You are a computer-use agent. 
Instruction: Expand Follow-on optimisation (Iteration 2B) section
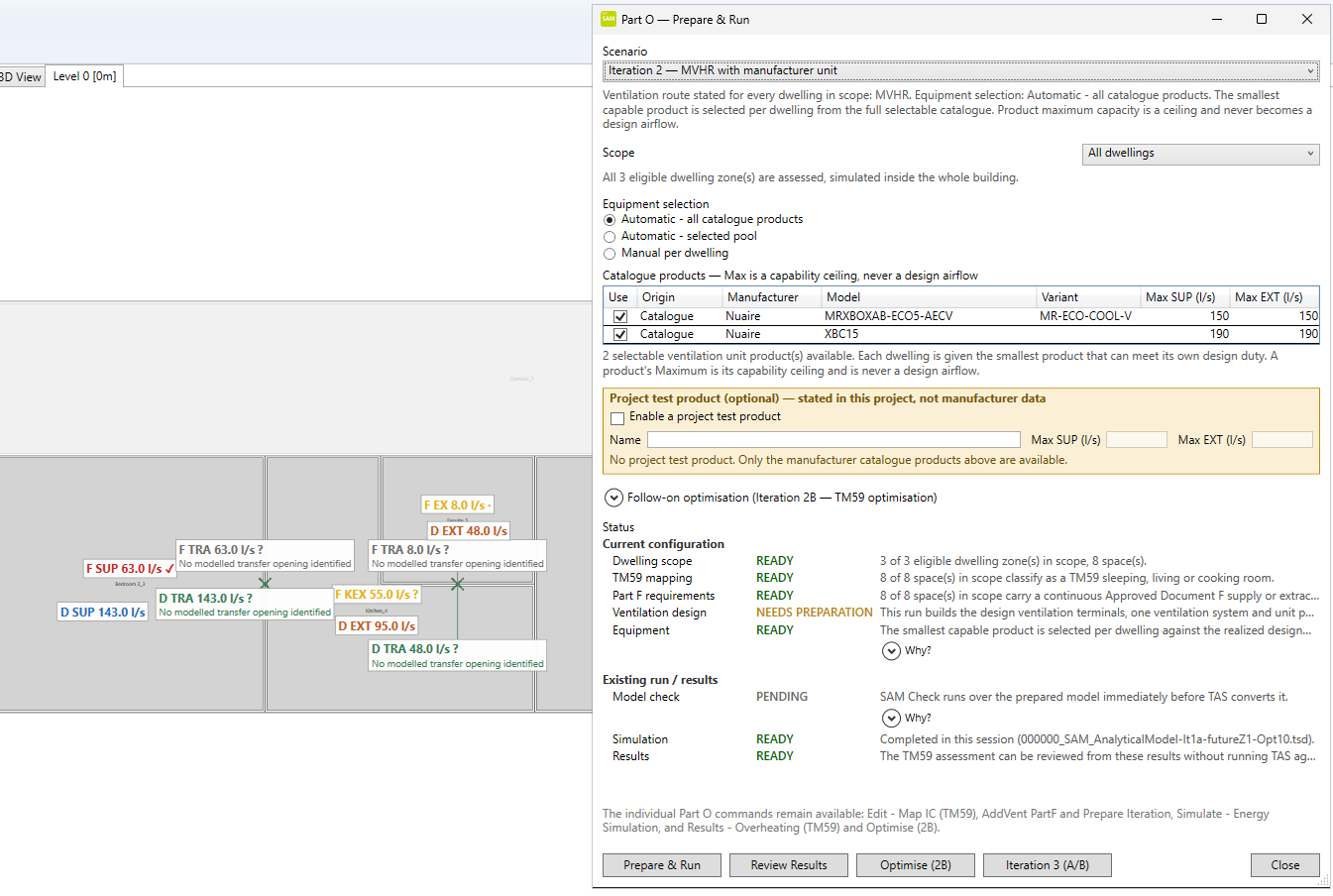click(x=613, y=498)
